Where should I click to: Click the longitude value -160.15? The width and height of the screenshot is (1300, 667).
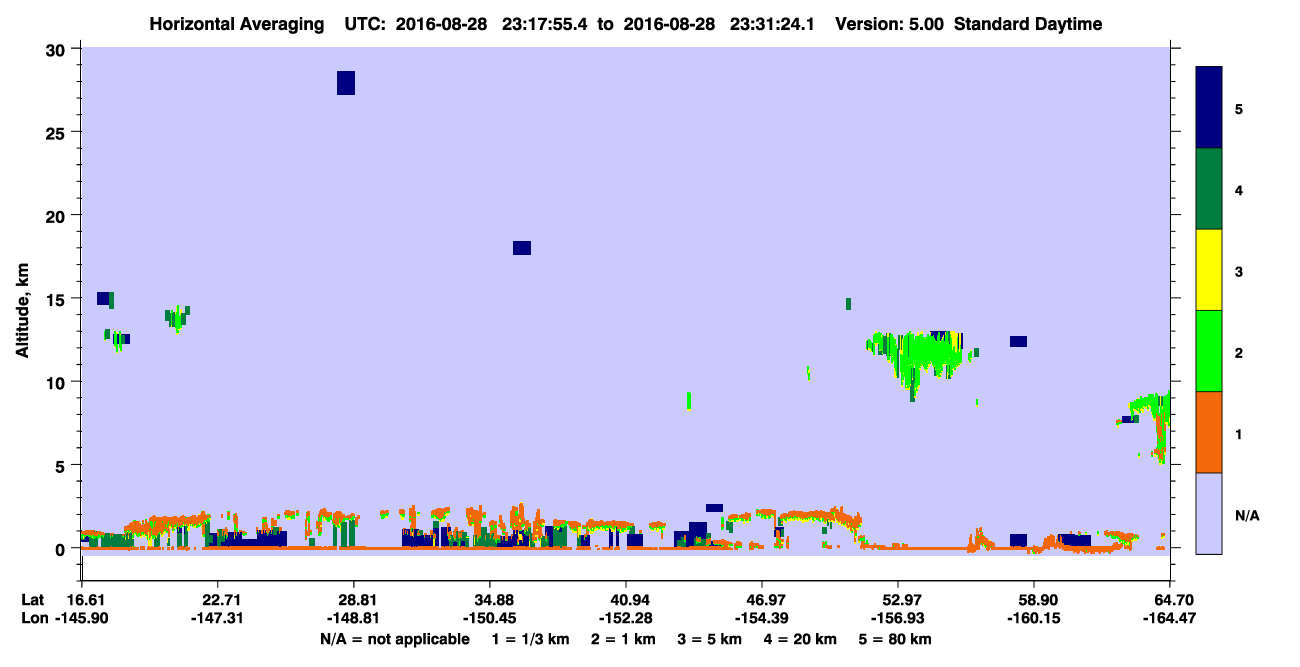[1034, 619]
